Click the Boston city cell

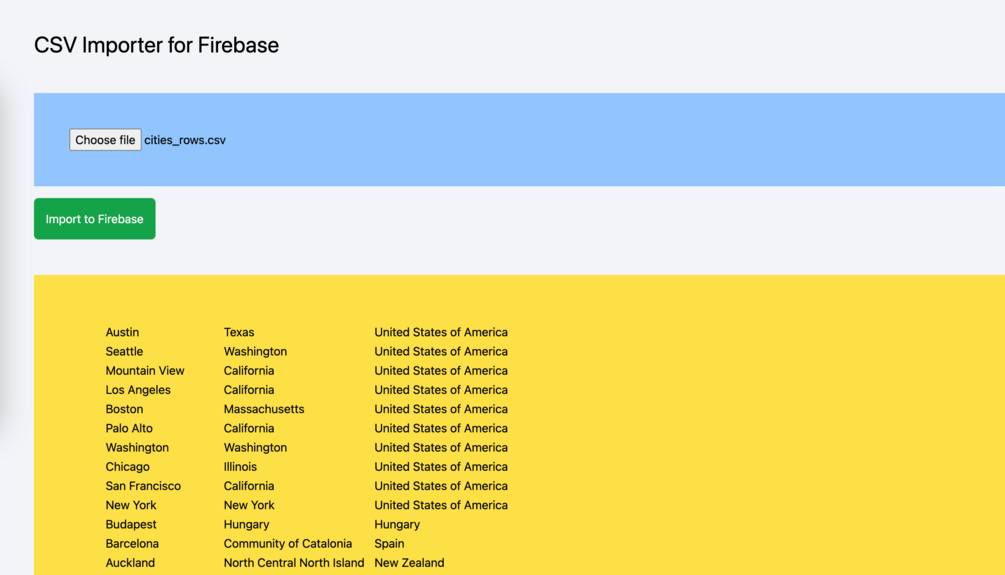(124, 409)
